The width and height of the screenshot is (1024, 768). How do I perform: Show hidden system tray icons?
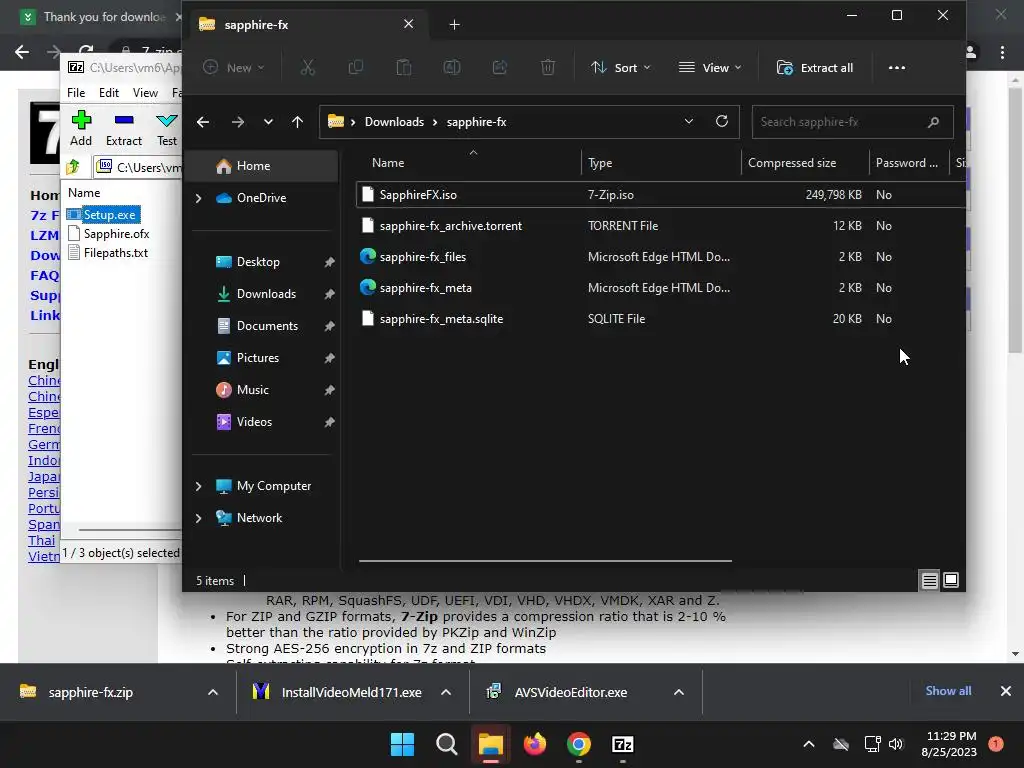(x=808, y=744)
